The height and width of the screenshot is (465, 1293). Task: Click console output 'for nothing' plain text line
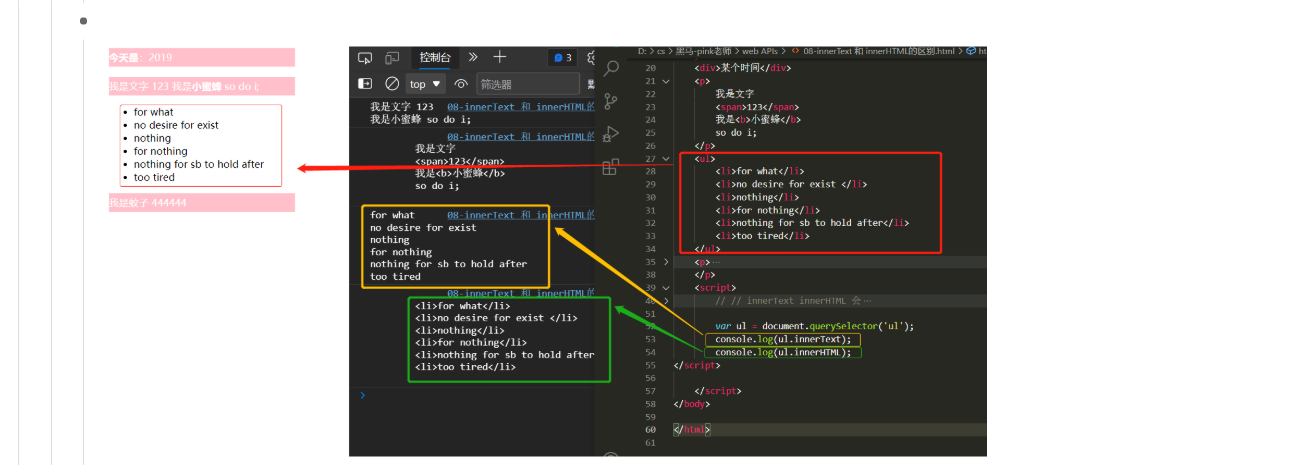(x=401, y=252)
